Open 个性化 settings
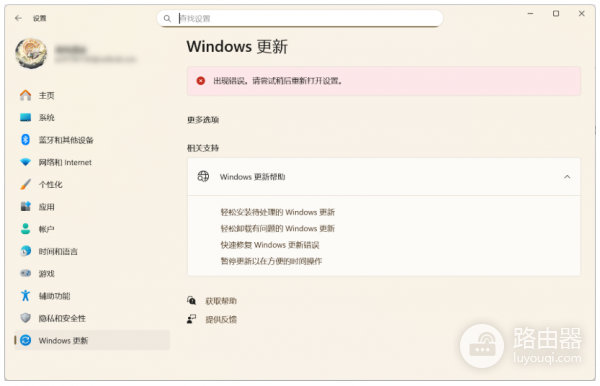600x386 pixels. [92, 184]
